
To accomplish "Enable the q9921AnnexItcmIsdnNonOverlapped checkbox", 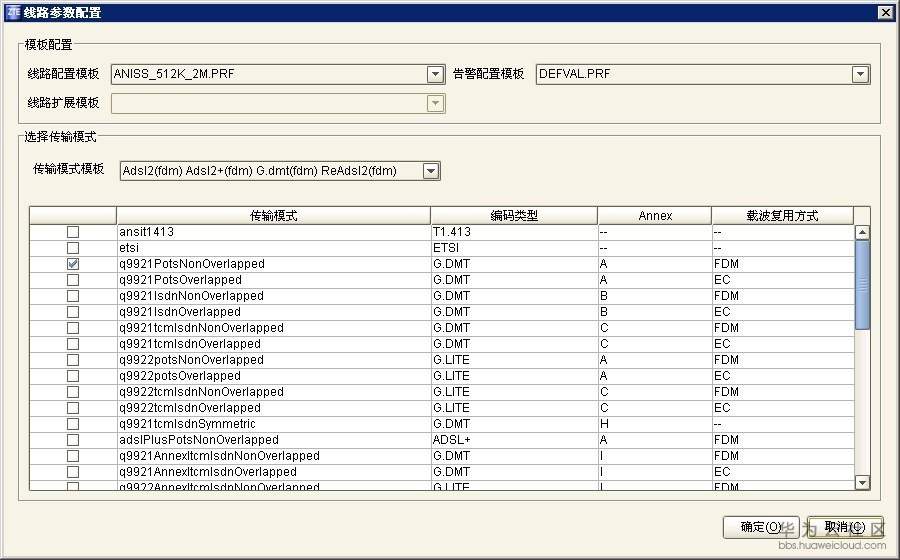I will coord(73,456).
